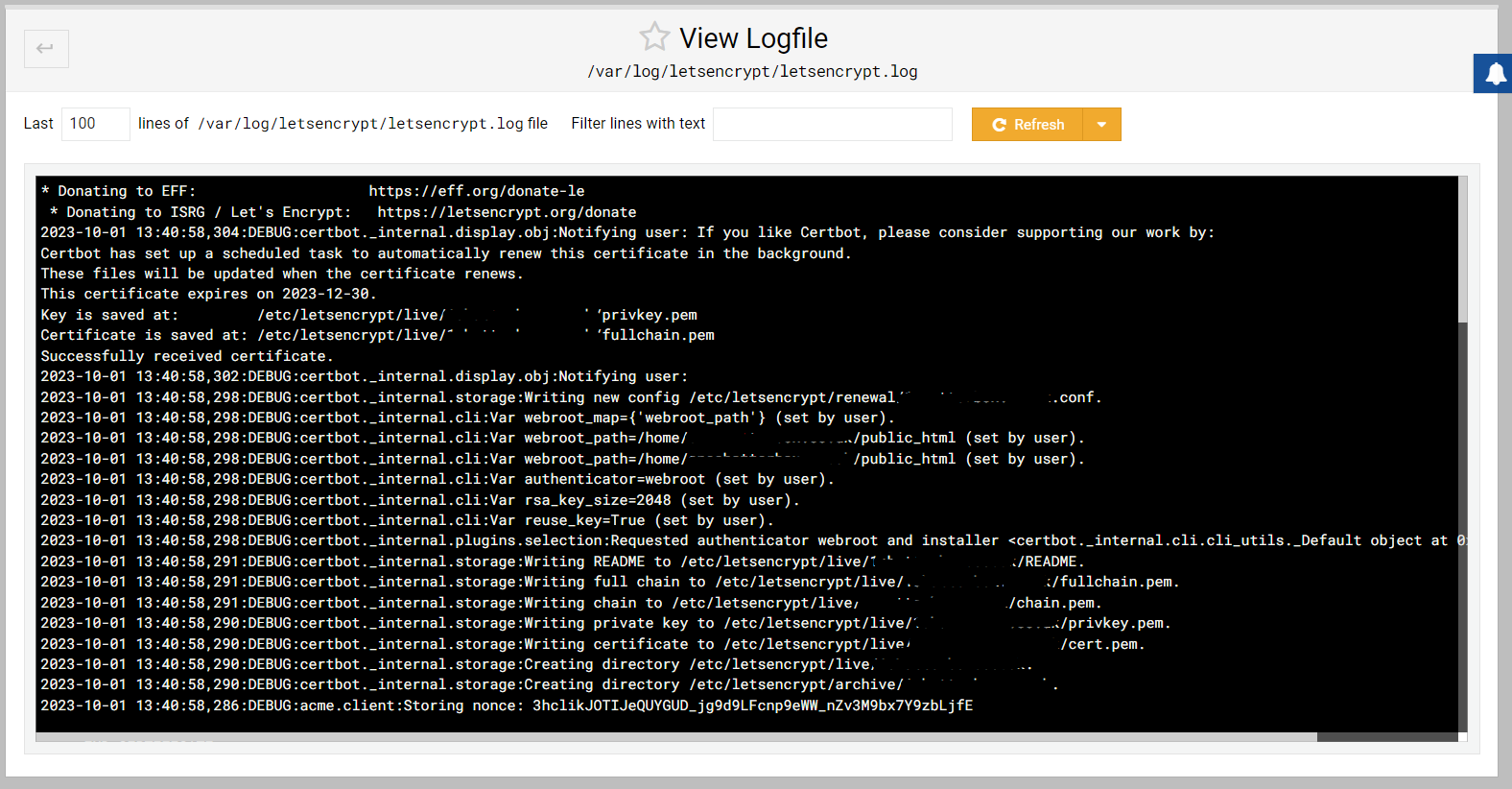Click the back arrow button
1512x789 pixels.
point(46,48)
